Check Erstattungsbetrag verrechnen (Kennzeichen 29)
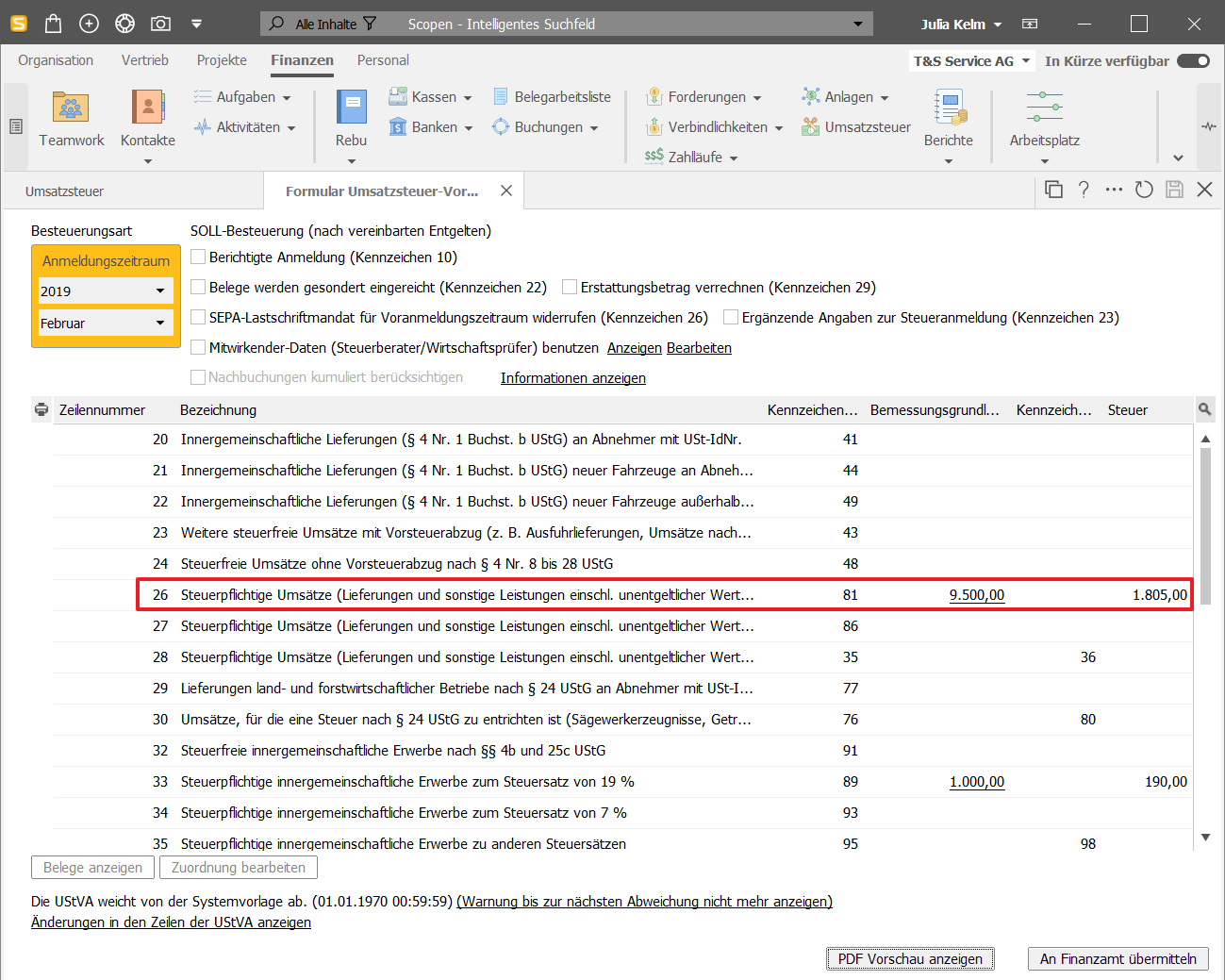The image size is (1225, 980). 570,287
